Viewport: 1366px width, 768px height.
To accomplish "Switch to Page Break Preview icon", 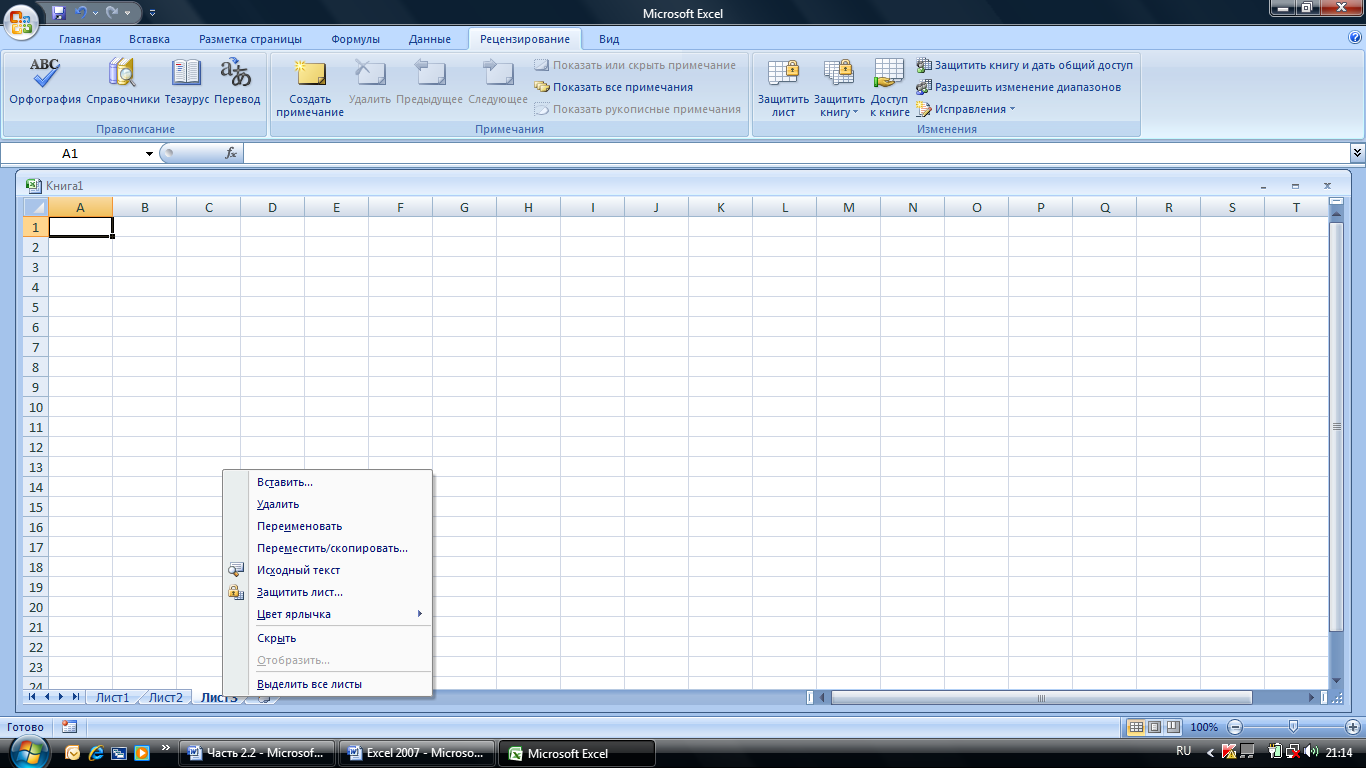I will (1173, 727).
